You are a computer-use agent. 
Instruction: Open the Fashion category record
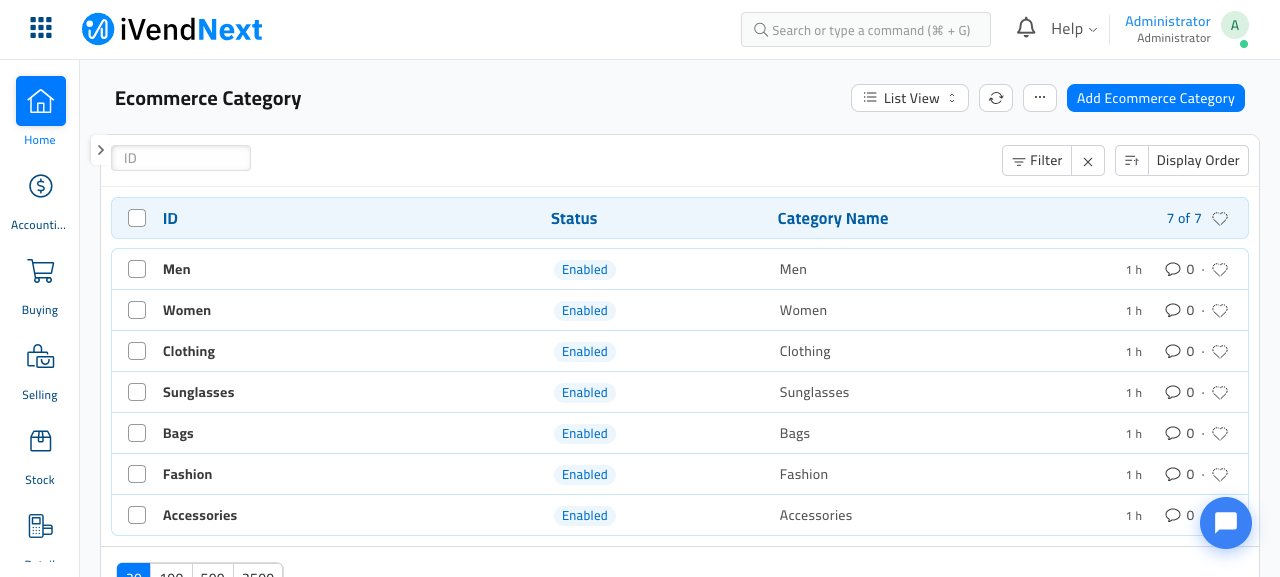coord(187,475)
